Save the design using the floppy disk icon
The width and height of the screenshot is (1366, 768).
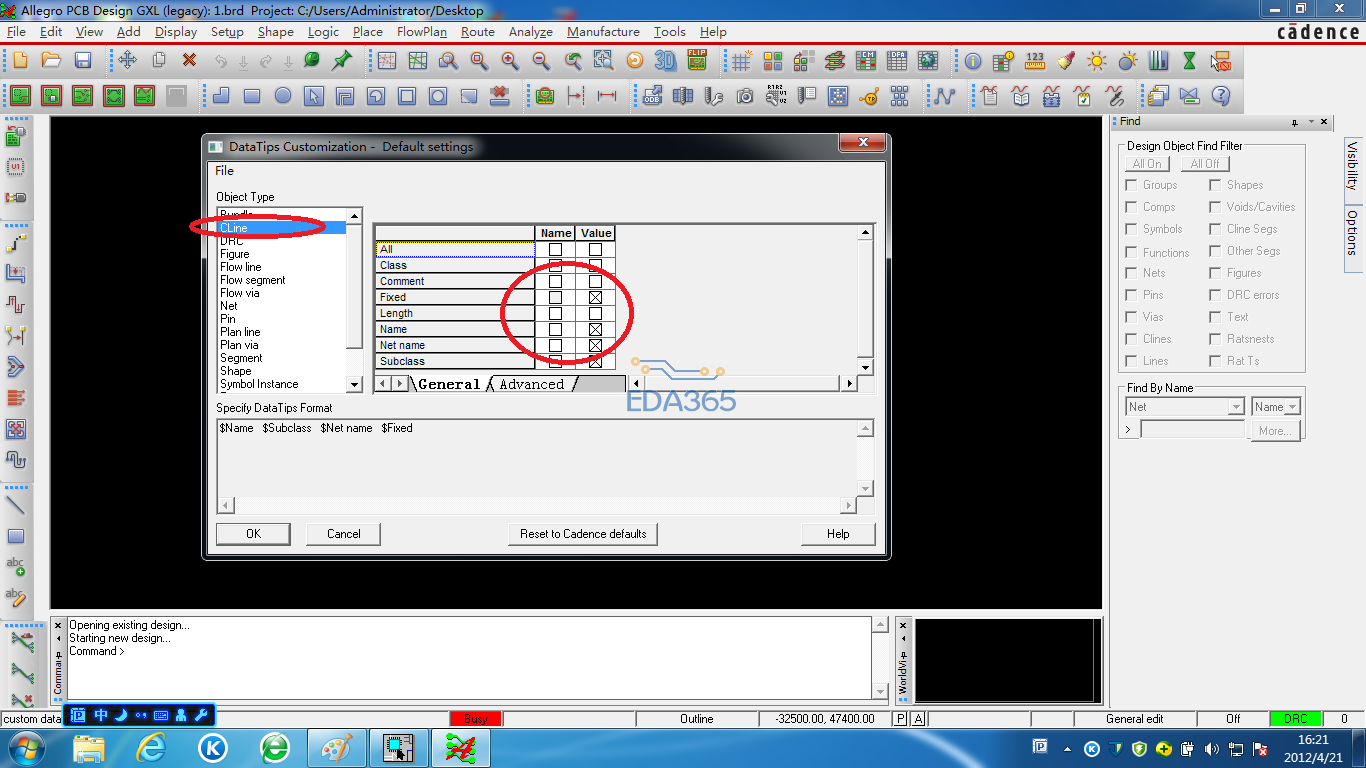[83, 60]
